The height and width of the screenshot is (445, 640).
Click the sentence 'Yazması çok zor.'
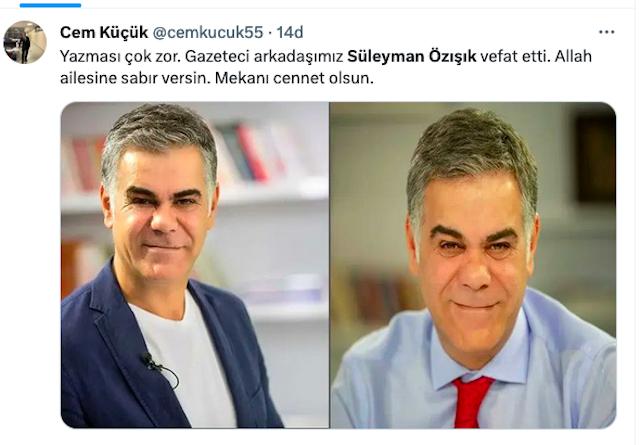pyautogui.click(x=120, y=56)
